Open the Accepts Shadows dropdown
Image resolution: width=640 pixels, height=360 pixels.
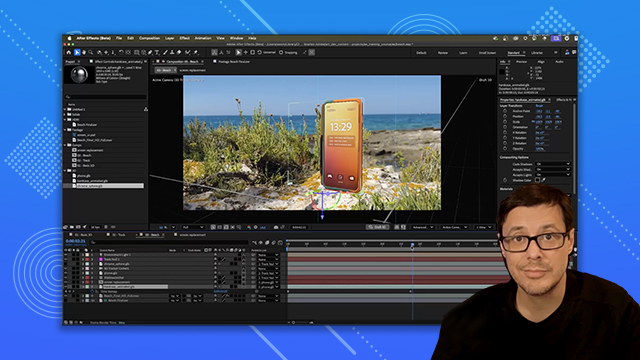553,169
